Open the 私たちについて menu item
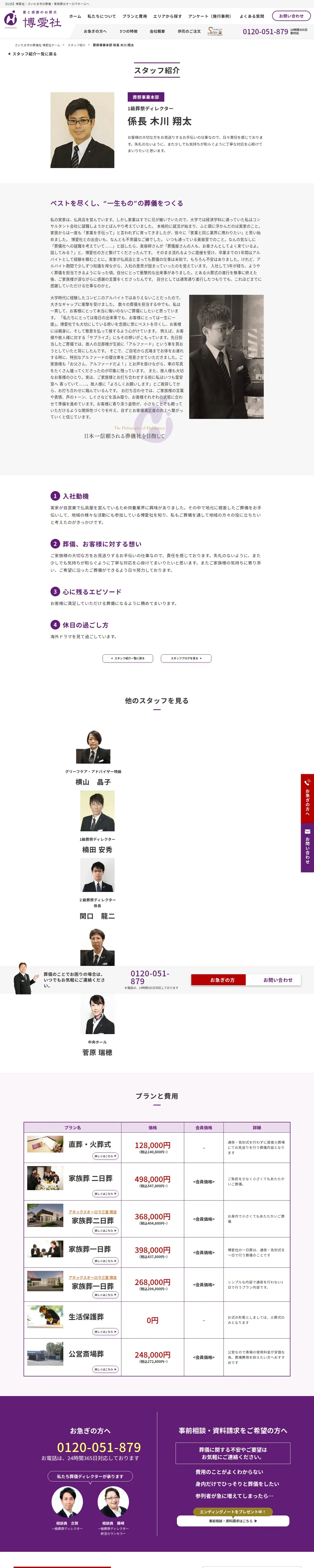 click(x=101, y=16)
